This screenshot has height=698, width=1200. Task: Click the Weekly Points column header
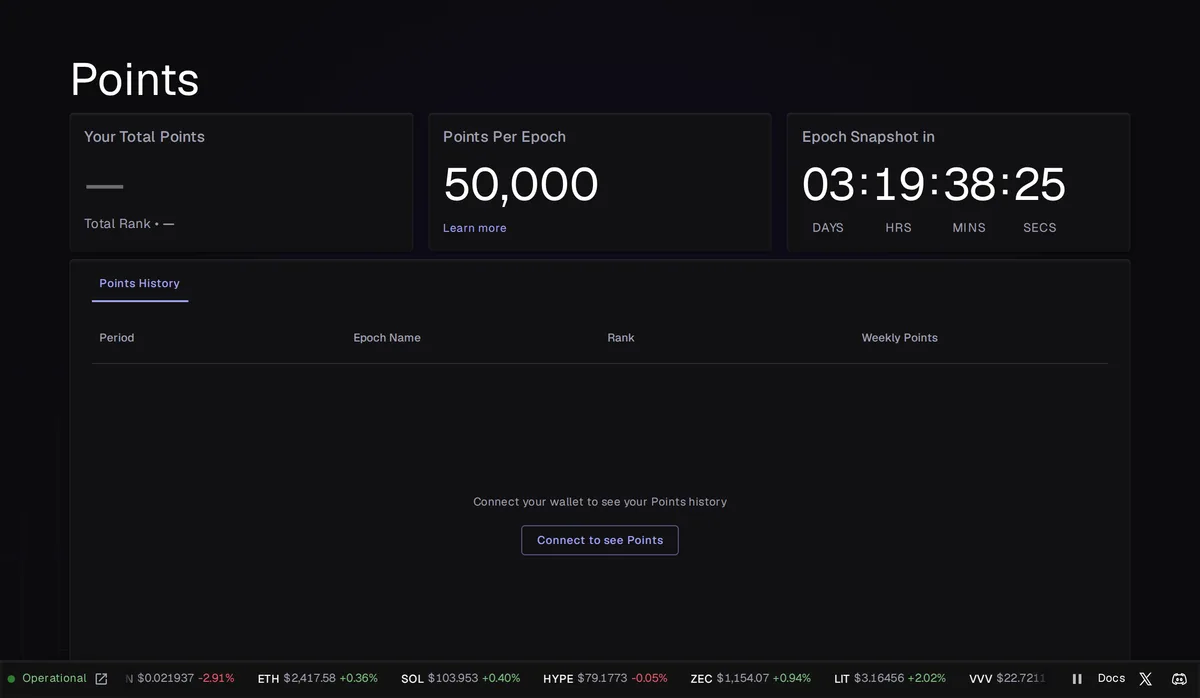900,338
